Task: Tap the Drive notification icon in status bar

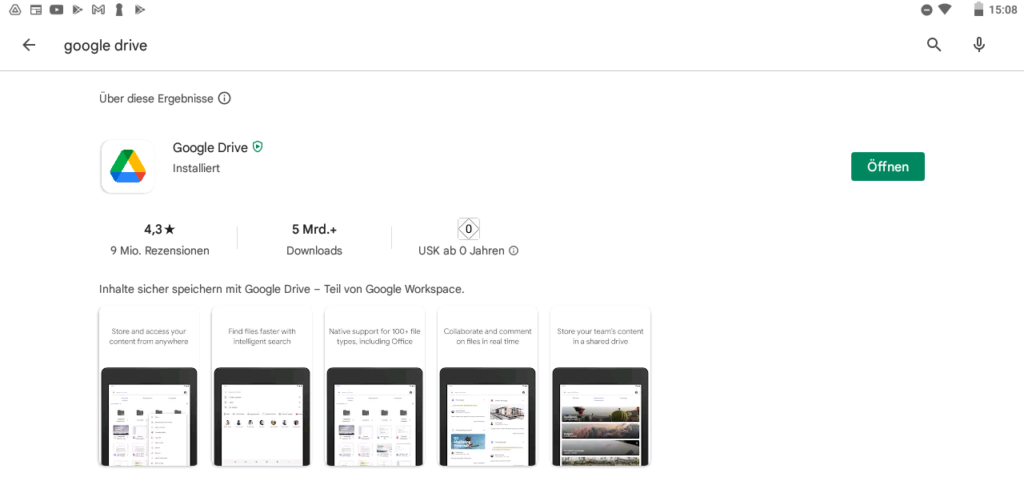Action: 15,10
